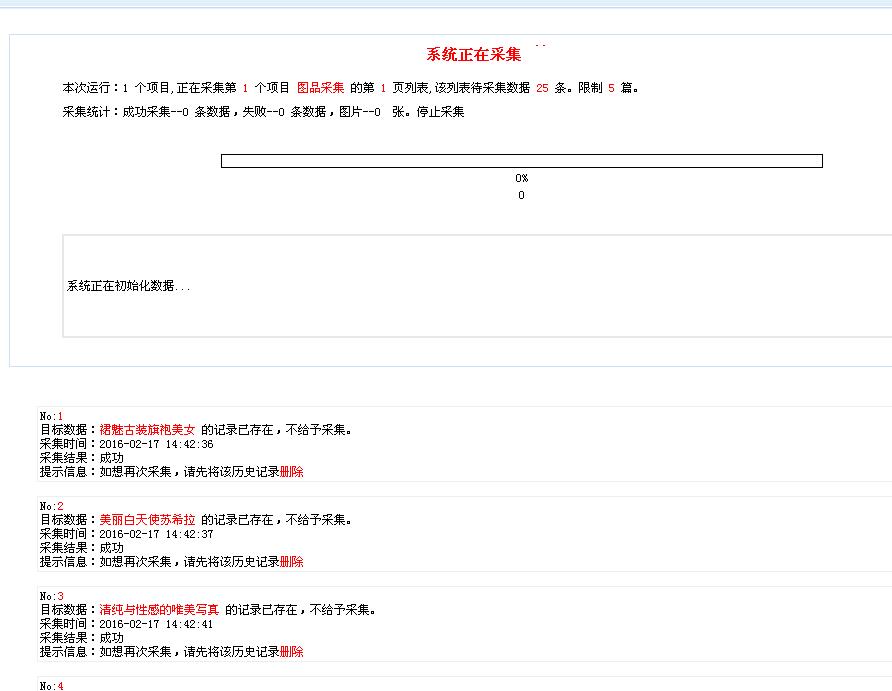This screenshot has width=892, height=691.
Task: Click the No:4 record number
Action: click(52, 686)
